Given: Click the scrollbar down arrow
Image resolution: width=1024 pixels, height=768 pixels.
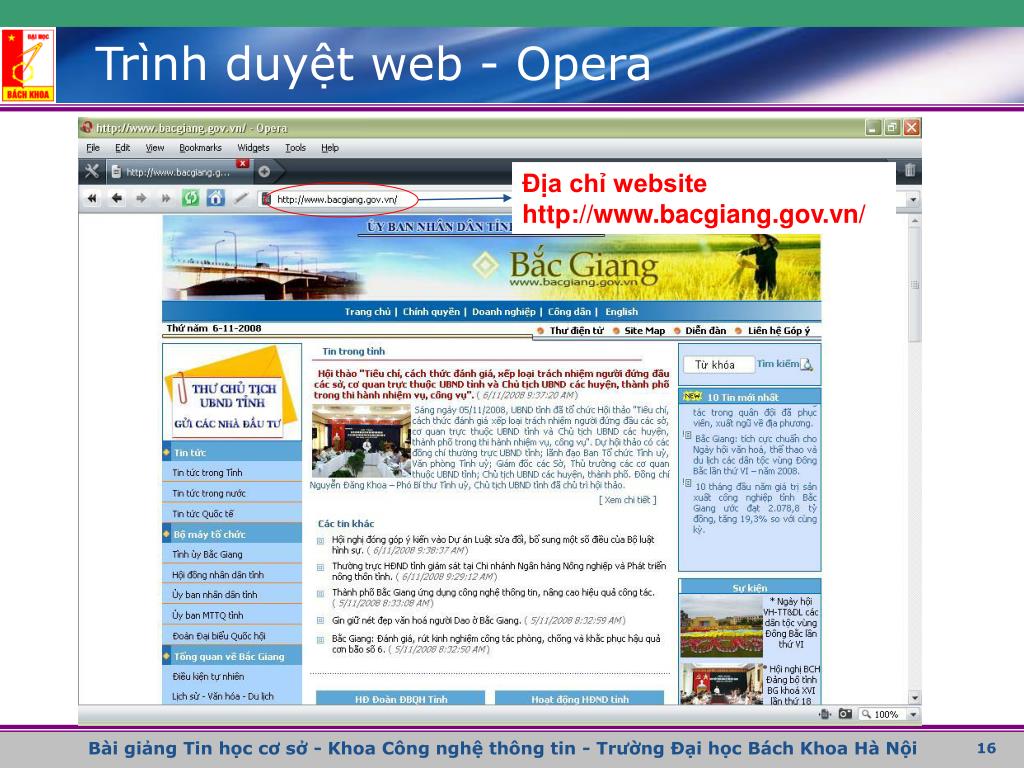Looking at the screenshot, I should point(914,697).
